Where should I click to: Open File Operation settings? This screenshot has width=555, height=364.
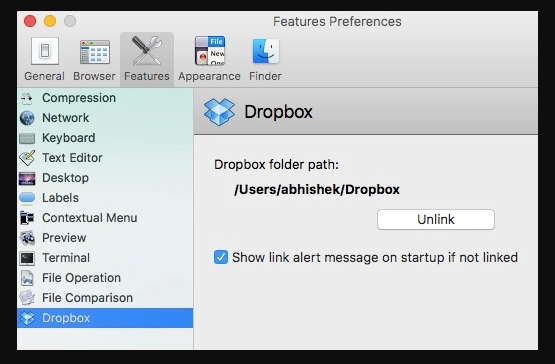click(x=105, y=278)
